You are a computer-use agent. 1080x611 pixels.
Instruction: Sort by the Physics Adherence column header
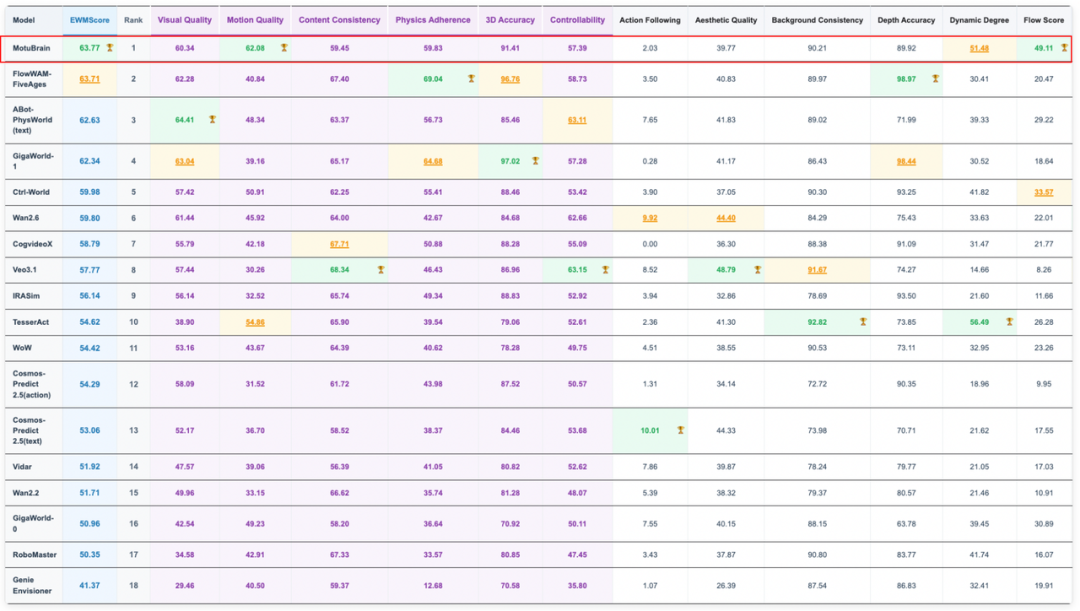433,20
